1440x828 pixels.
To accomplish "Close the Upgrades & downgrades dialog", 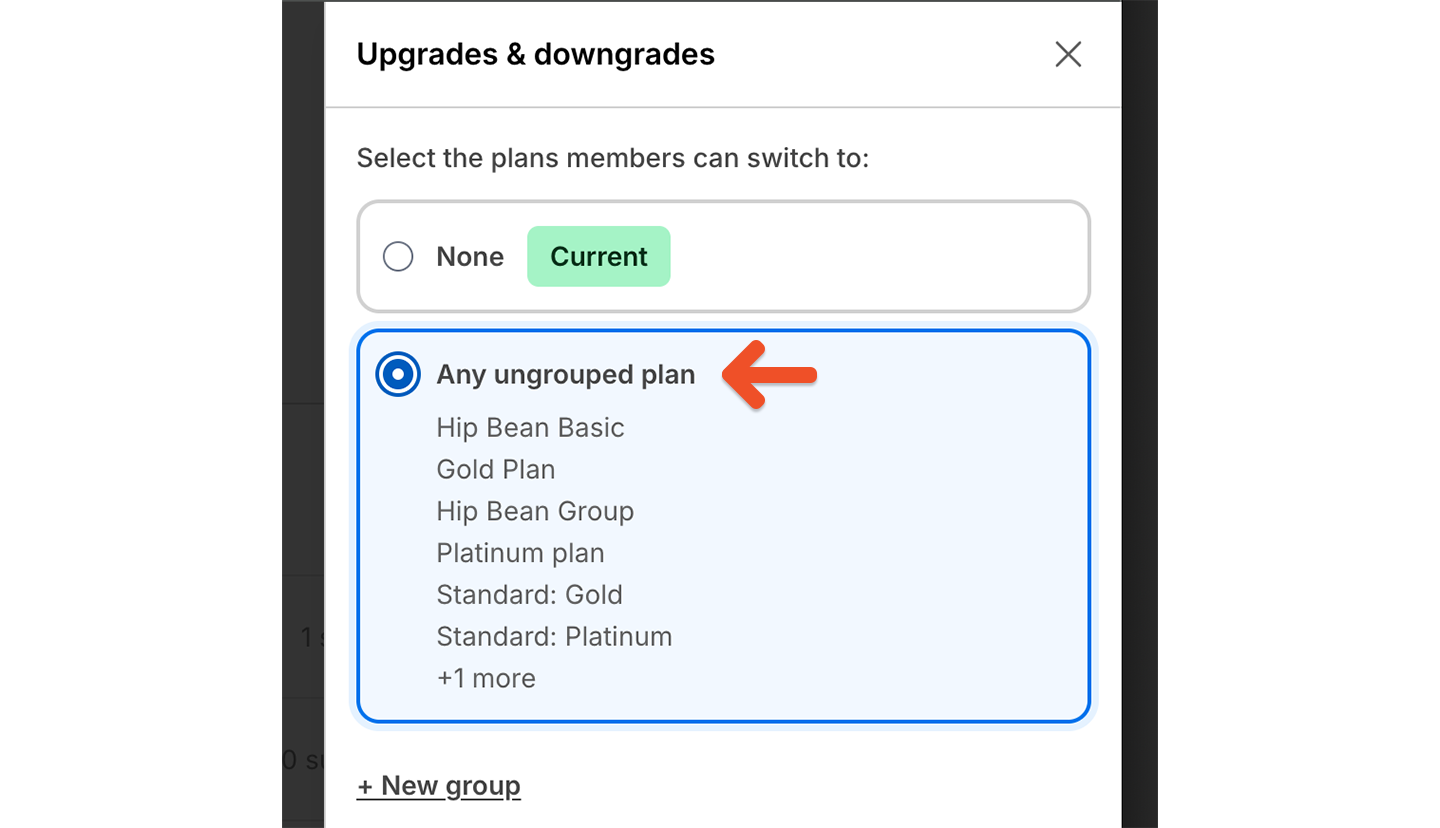I will (x=1067, y=55).
